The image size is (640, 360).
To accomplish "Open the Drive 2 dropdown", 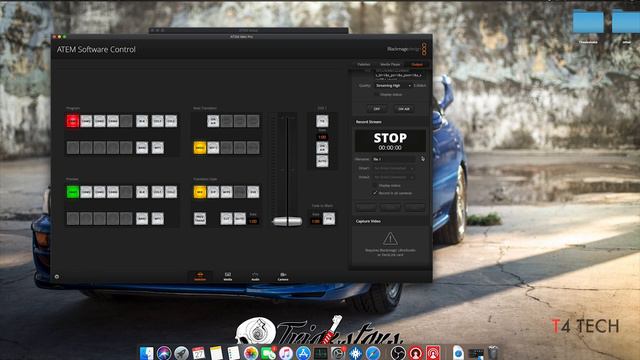I will [x=393, y=177].
